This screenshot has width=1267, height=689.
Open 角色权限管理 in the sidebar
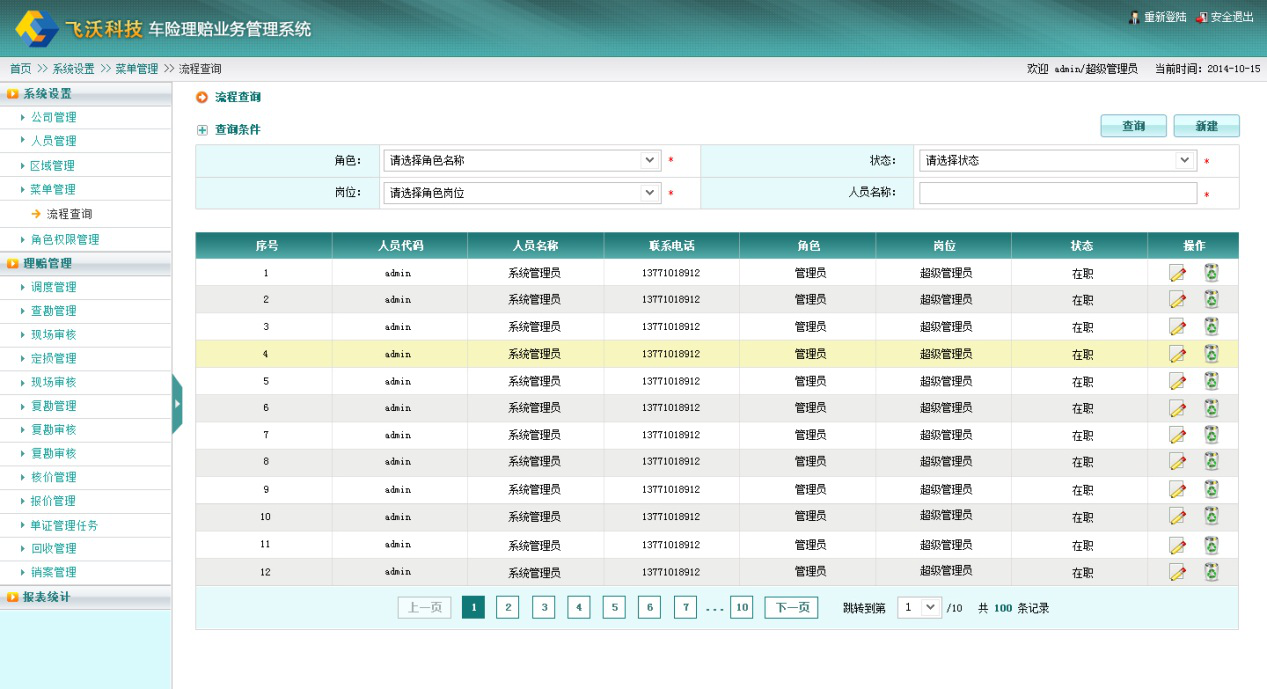coord(65,239)
